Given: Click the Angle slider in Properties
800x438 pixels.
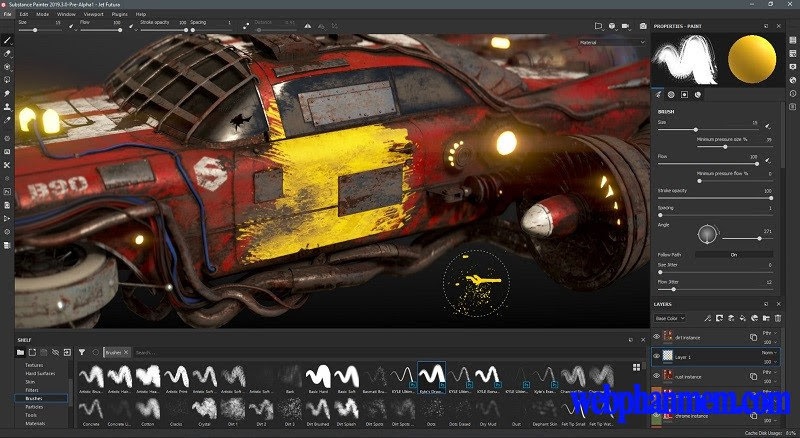Looking at the screenshot, I should [747, 238].
